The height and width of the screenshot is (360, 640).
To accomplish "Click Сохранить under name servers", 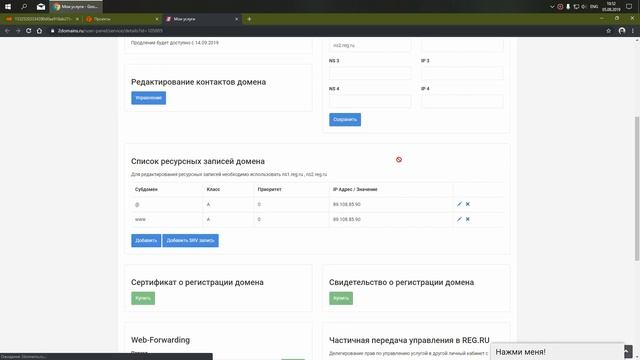I will [x=345, y=120].
